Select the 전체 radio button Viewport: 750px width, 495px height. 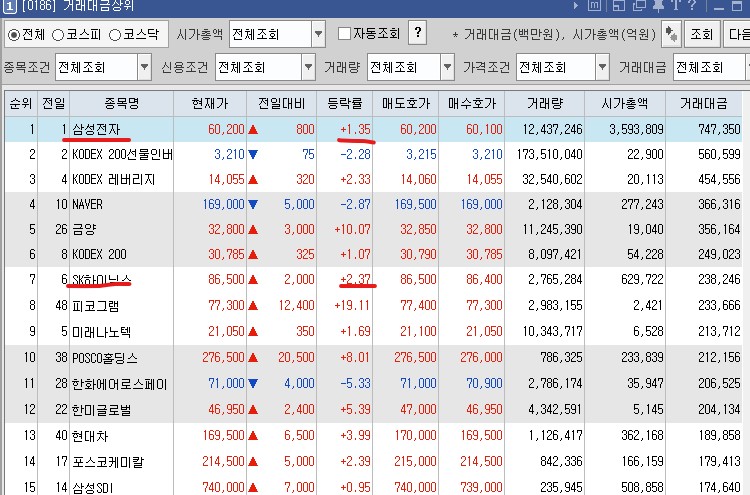pyautogui.click(x=14, y=35)
